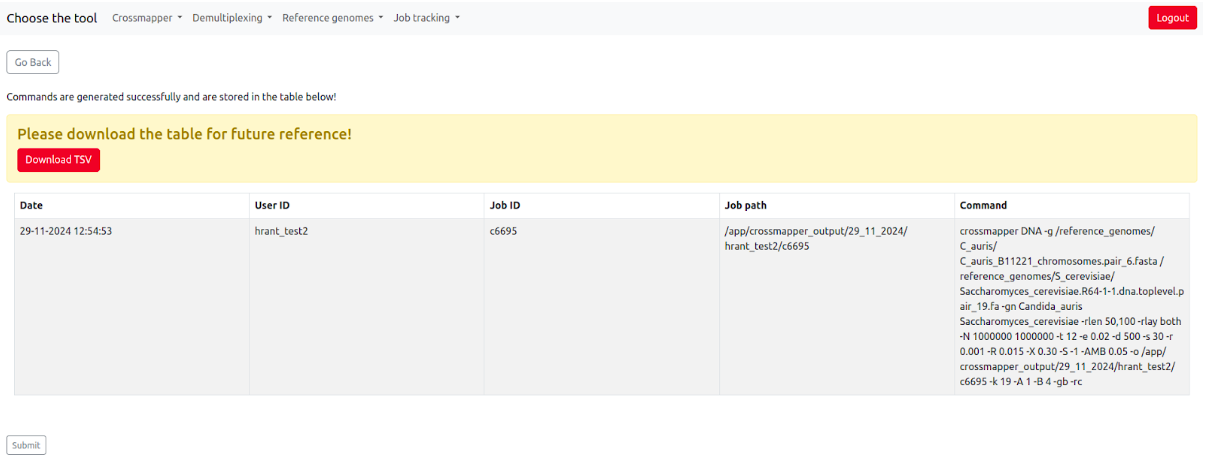Click the 'Choose the tool' brand link
The height and width of the screenshot is (465, 1205).
52,18
